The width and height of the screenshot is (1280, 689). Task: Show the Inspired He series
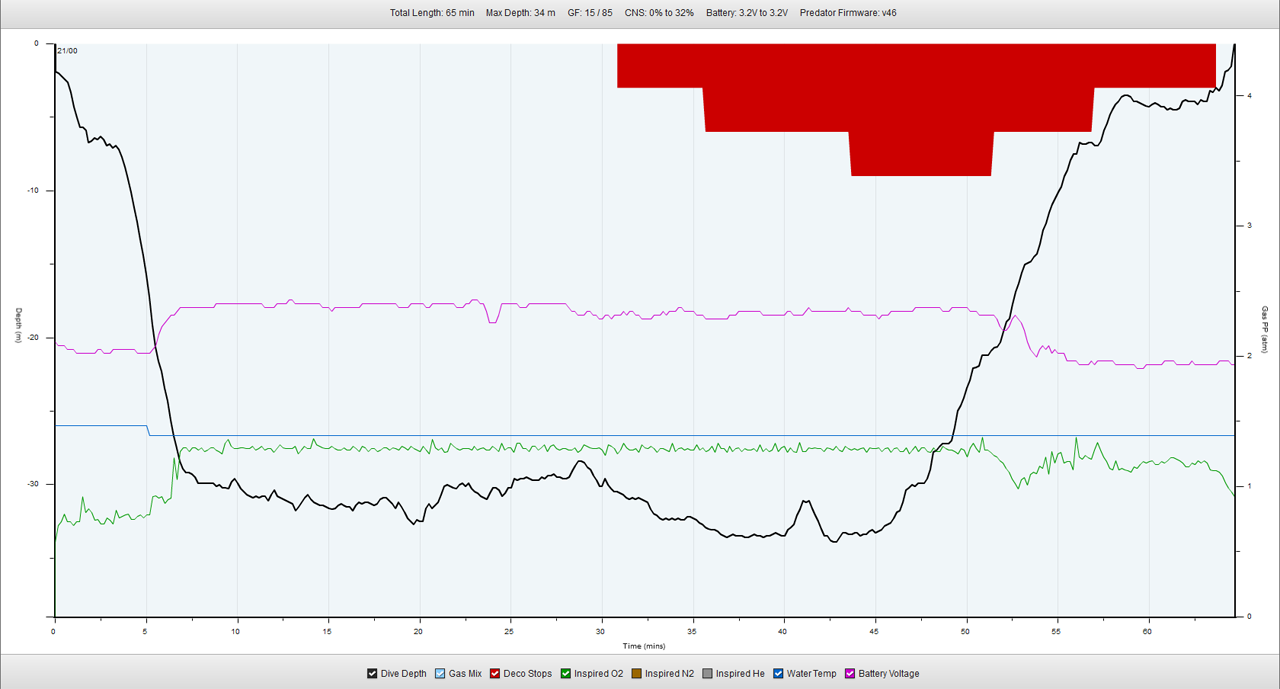pos(708,674)
